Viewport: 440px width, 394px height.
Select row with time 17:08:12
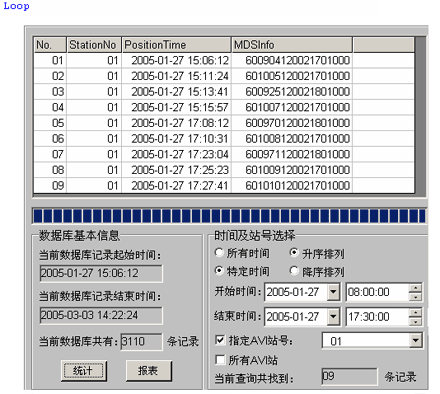(224, 123)
